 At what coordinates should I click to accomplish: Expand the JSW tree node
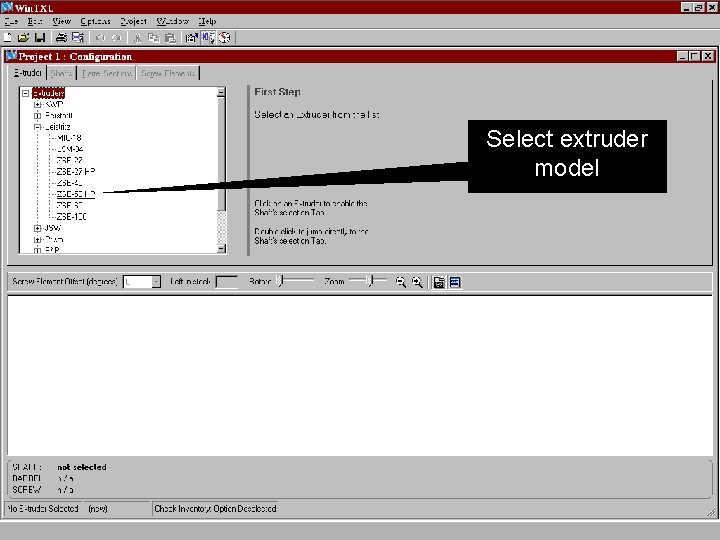coord(38,228)
